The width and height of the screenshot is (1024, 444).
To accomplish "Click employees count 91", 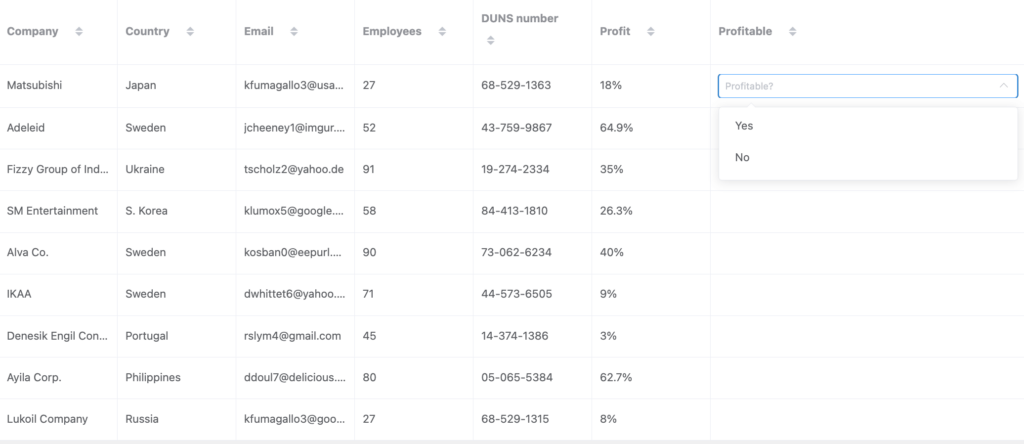I will point(368,170).
